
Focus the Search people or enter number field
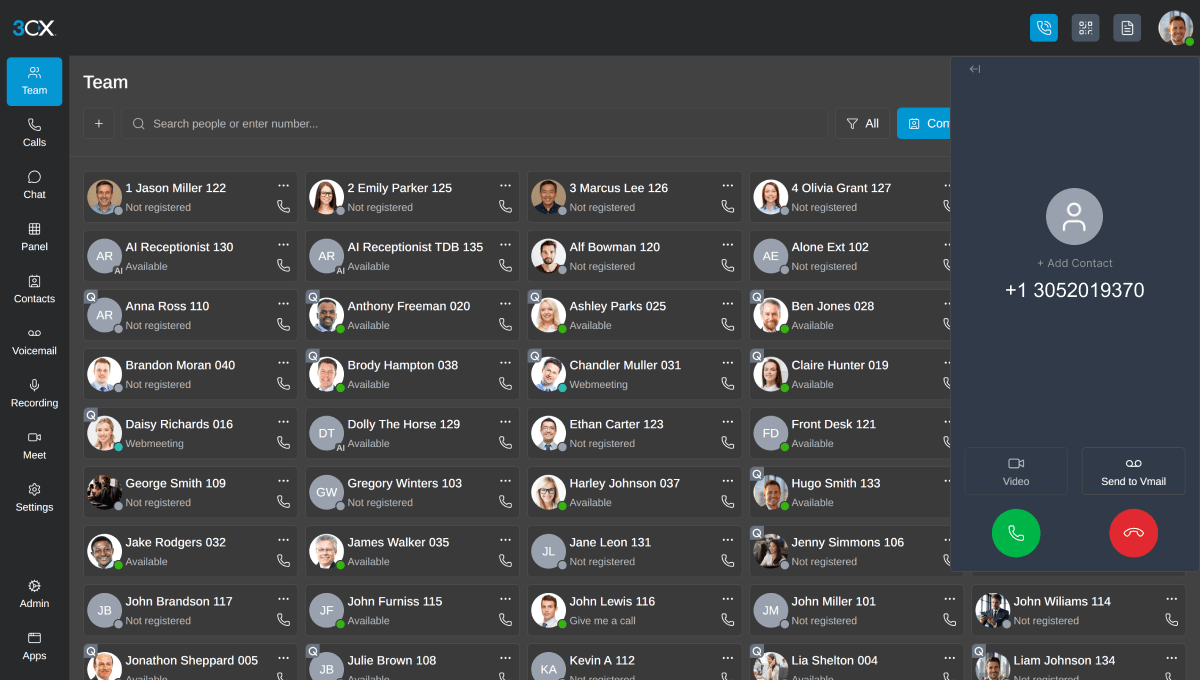(475, 123)
